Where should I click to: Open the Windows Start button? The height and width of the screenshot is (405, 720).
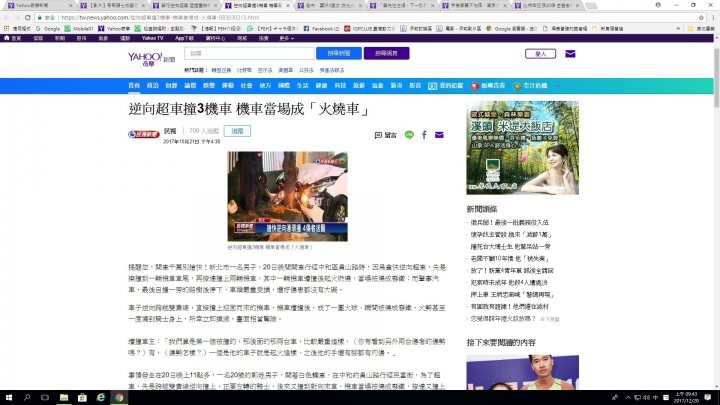pyautogui.click(x=9, y=397)
